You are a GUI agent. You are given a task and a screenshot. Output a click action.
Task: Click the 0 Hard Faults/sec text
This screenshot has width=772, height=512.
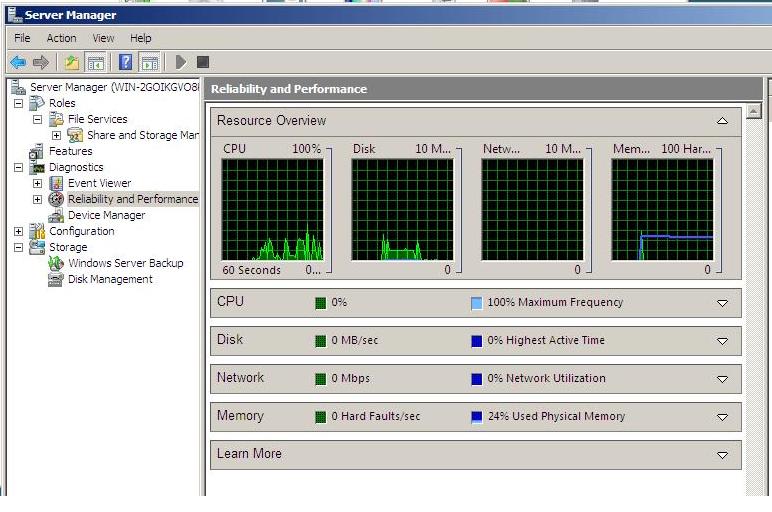[x=376, y=416]
